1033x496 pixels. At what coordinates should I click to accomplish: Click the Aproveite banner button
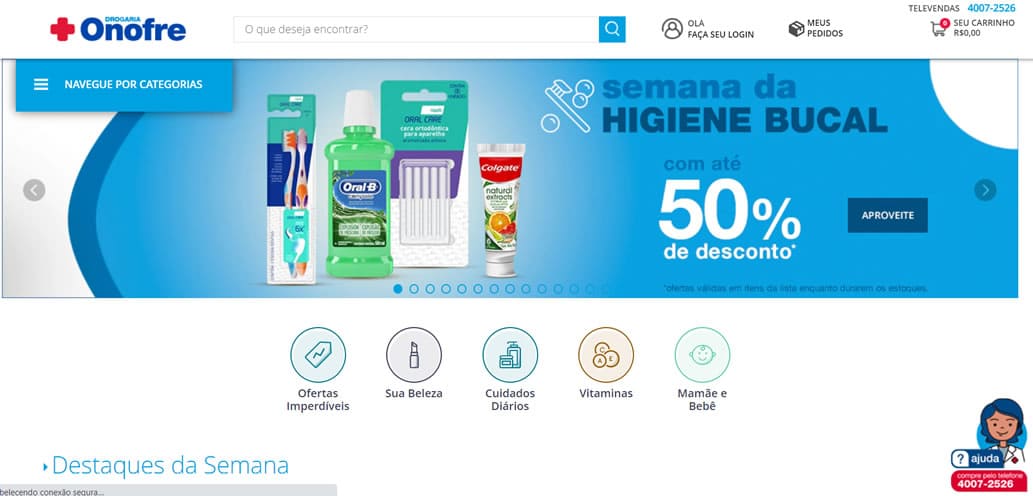[x=887, y=215]
